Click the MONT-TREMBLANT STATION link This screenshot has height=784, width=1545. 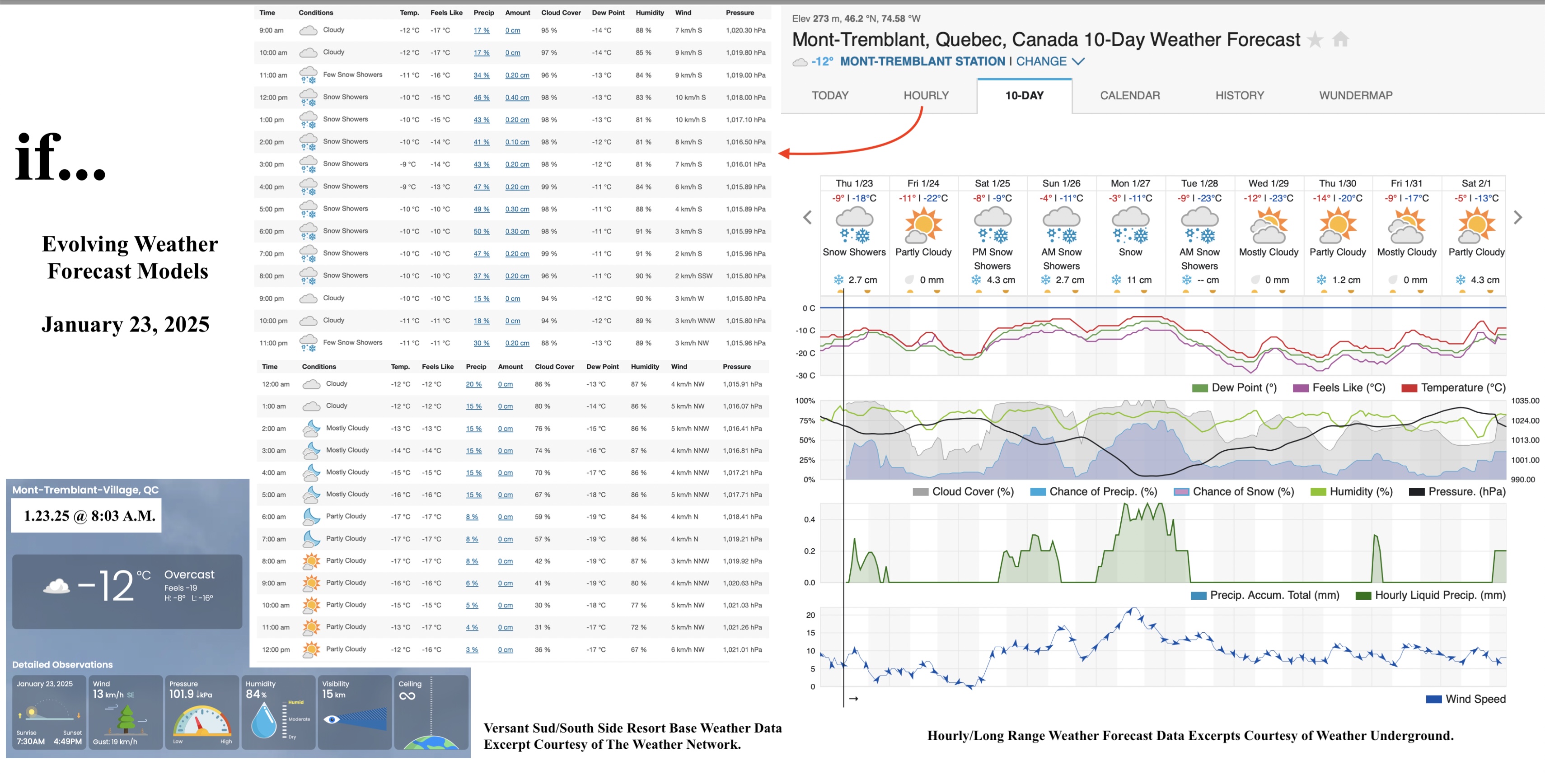922,61
